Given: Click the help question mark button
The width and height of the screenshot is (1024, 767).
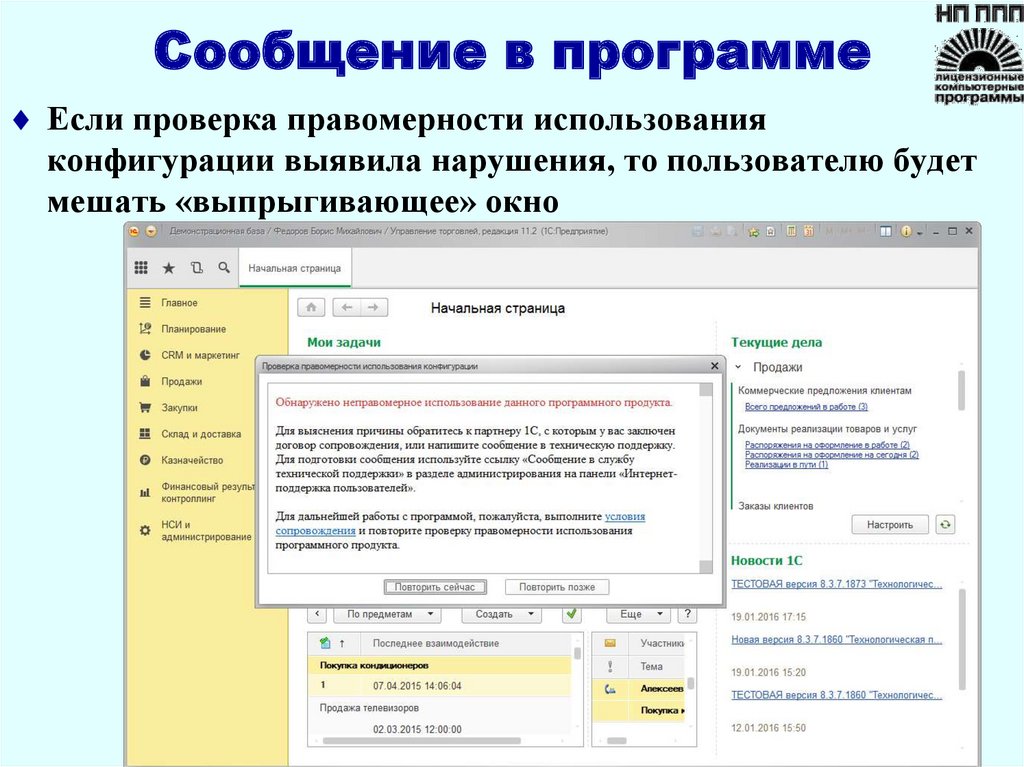Looking at the screenshot, I should [687, 614].
